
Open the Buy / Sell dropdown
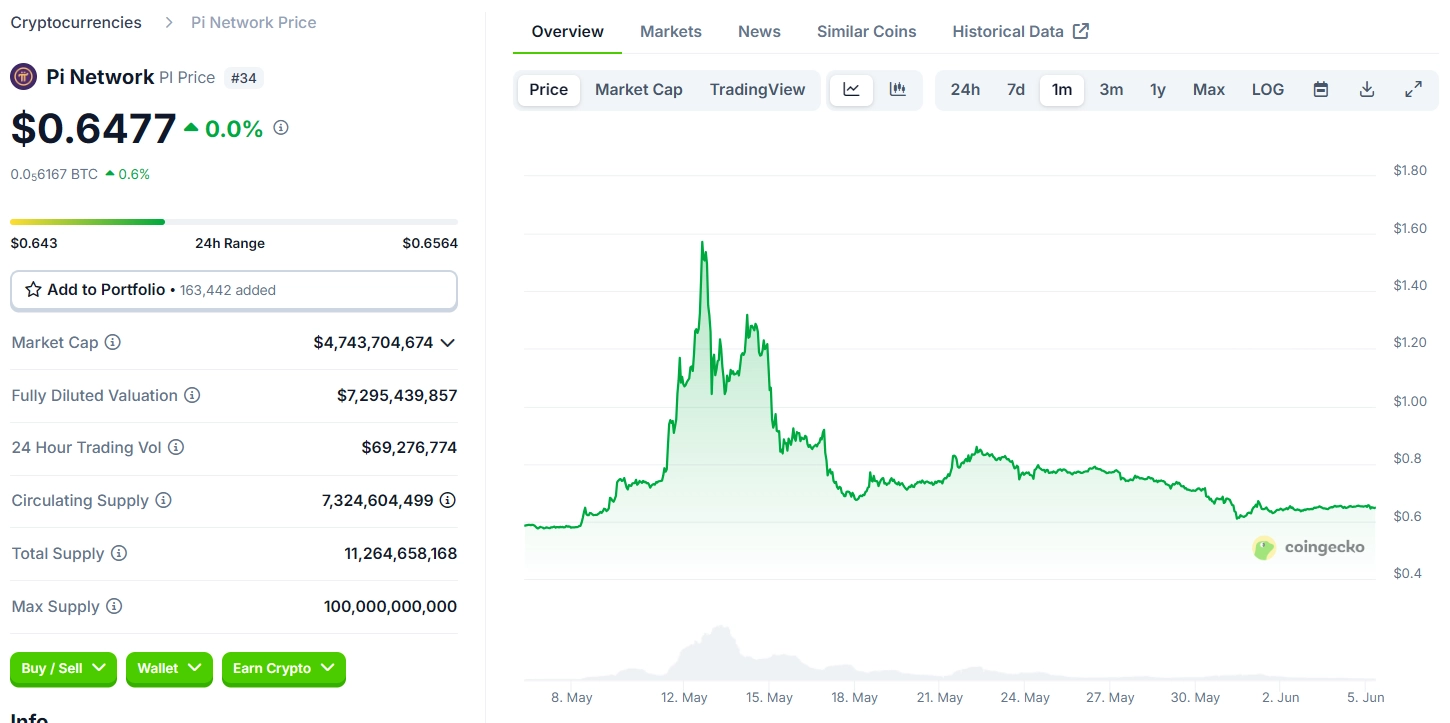(63, 668)
